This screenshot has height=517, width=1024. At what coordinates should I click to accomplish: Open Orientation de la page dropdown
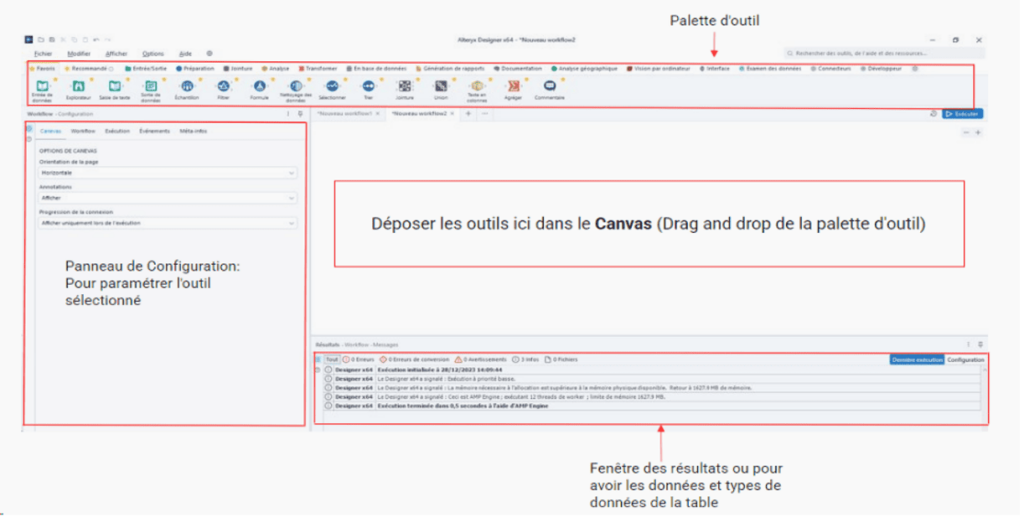167,173
